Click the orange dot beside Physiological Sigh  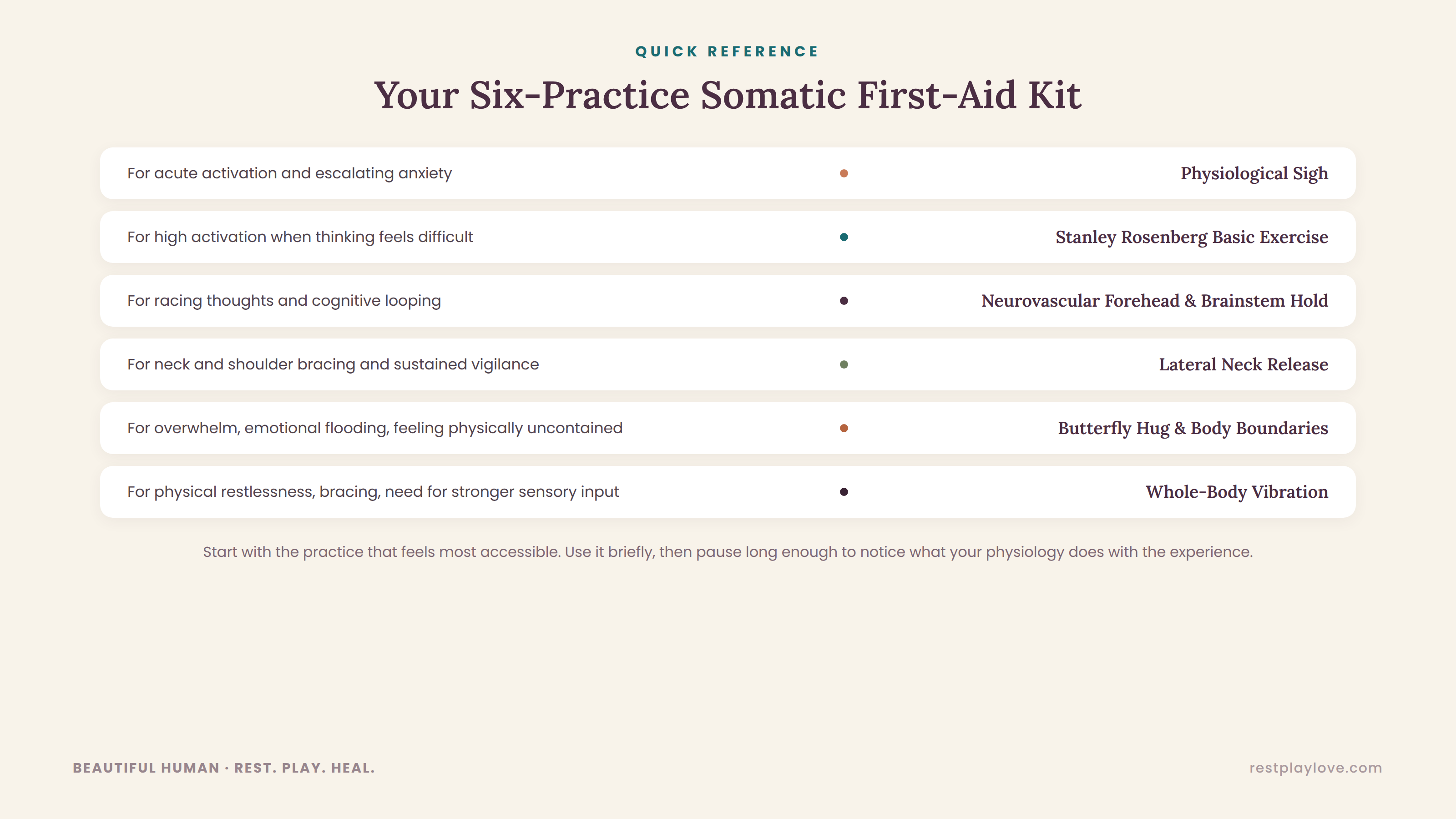click(x=843, y=173)
